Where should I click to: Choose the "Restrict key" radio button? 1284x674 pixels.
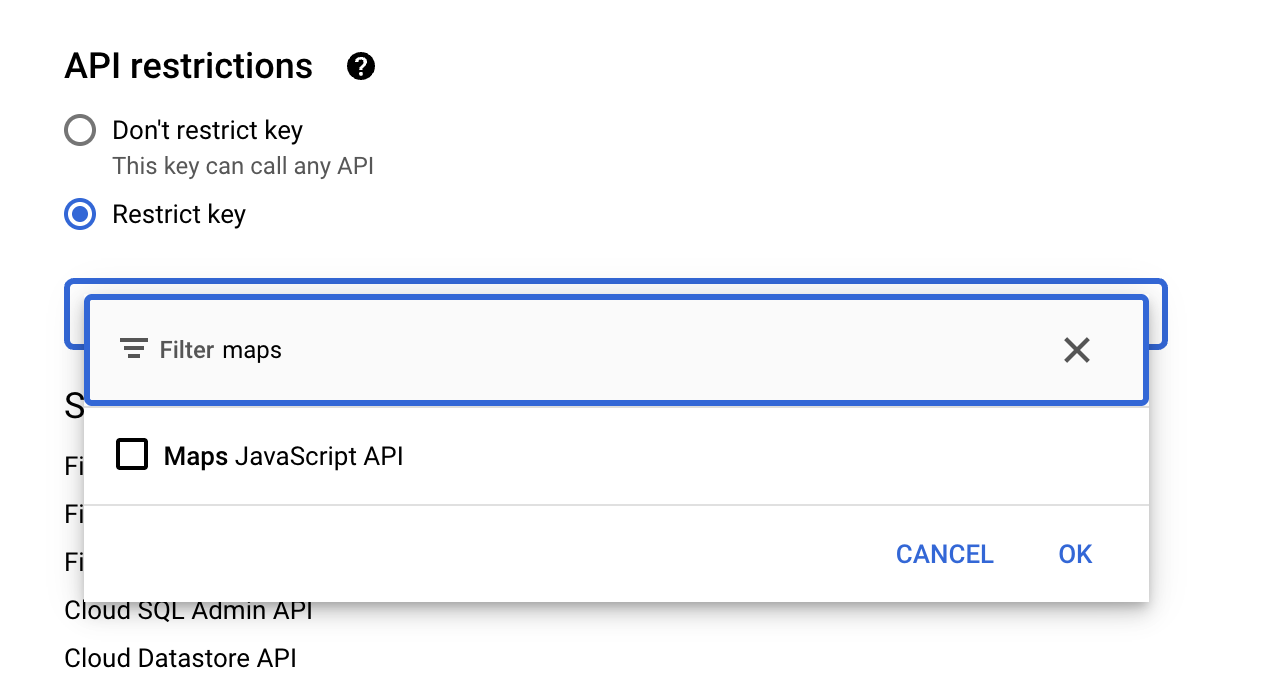(79, 214)
